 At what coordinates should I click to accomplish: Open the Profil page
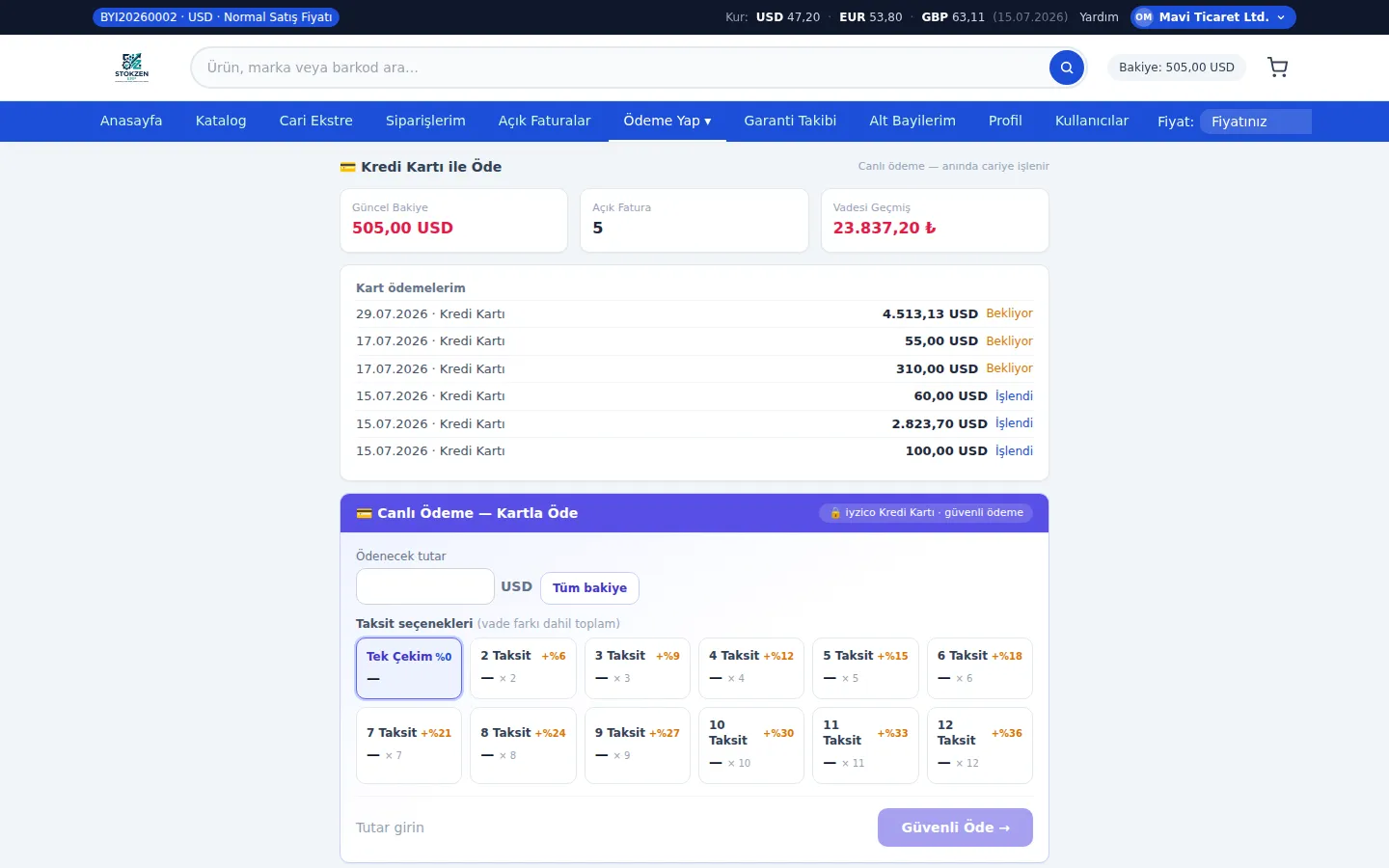pyautogui.click(x=1005, y=121)
